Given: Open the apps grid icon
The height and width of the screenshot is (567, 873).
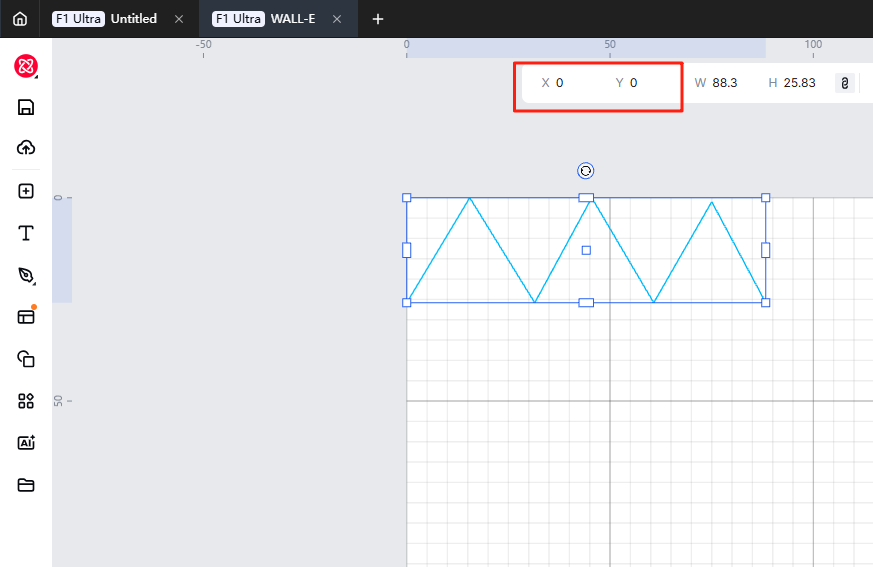Looking at the screenshot, I should tap(26, 401).
